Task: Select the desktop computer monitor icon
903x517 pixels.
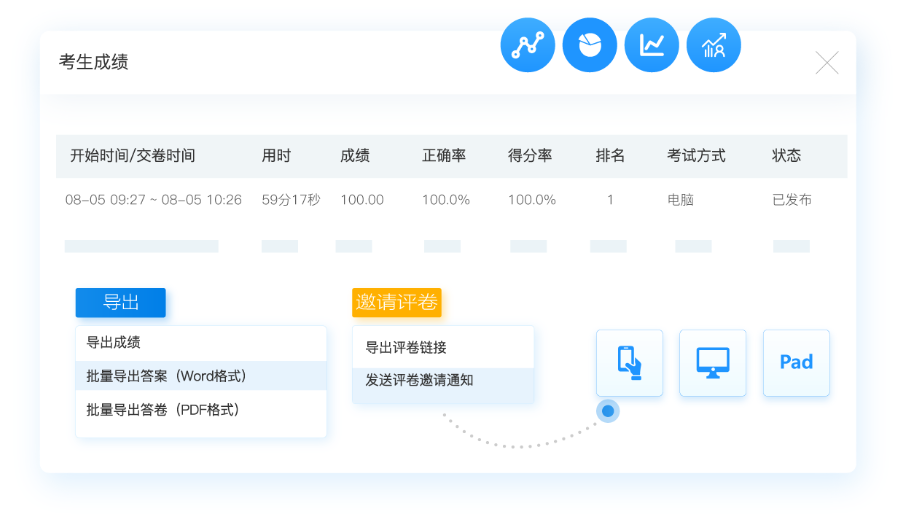Action: pos(712,362)
